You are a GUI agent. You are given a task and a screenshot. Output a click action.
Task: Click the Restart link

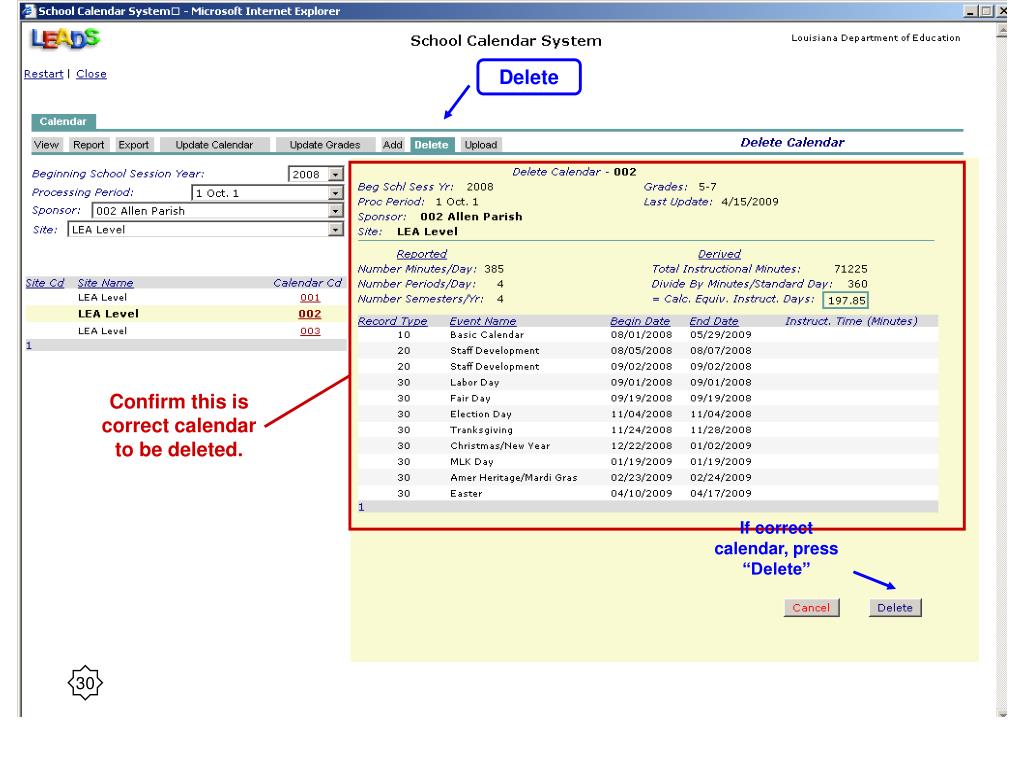click(x=44, y=74)
